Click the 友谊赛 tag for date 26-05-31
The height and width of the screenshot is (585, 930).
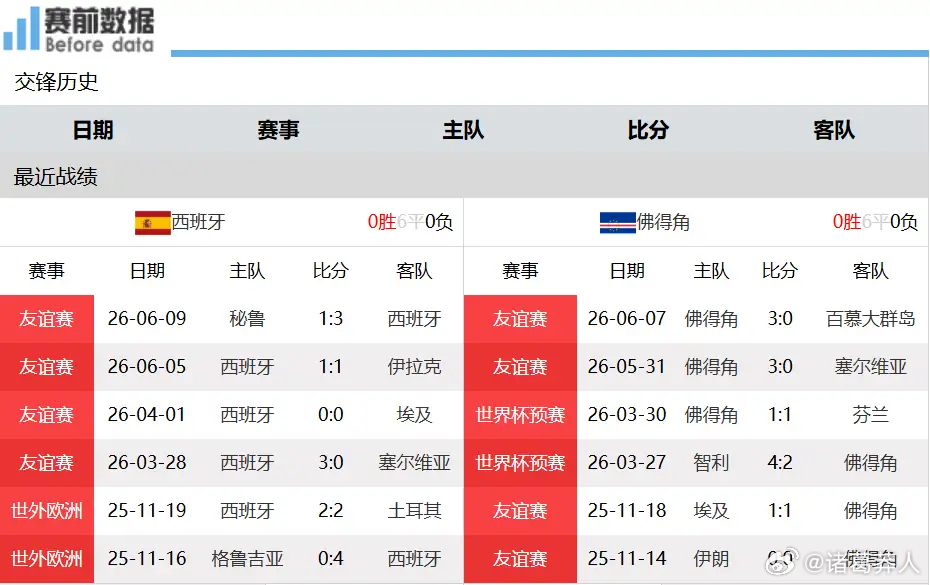point(520,367)
